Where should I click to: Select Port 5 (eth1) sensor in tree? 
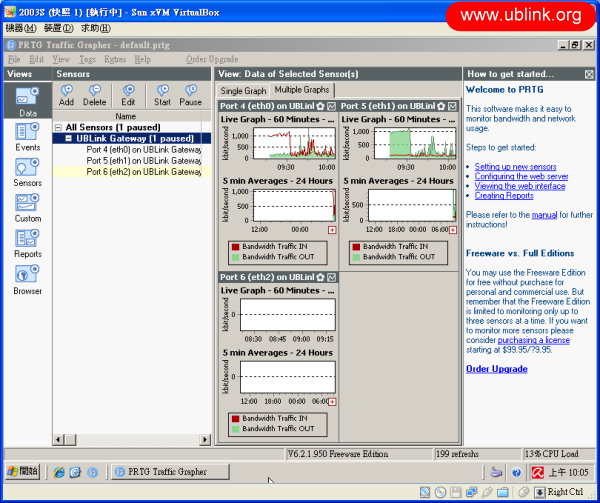click(x=143, y=161)
